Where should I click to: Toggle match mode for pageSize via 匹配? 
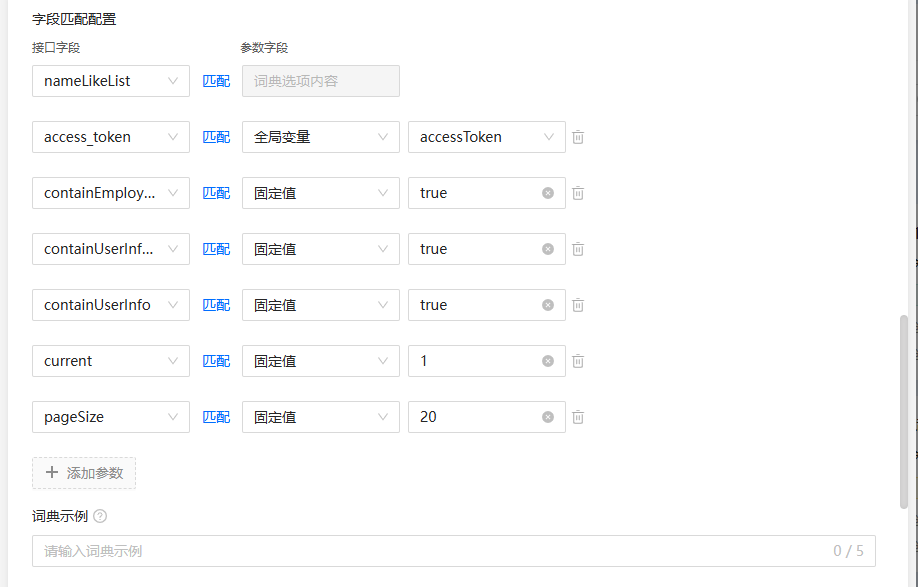pos(216,417)
